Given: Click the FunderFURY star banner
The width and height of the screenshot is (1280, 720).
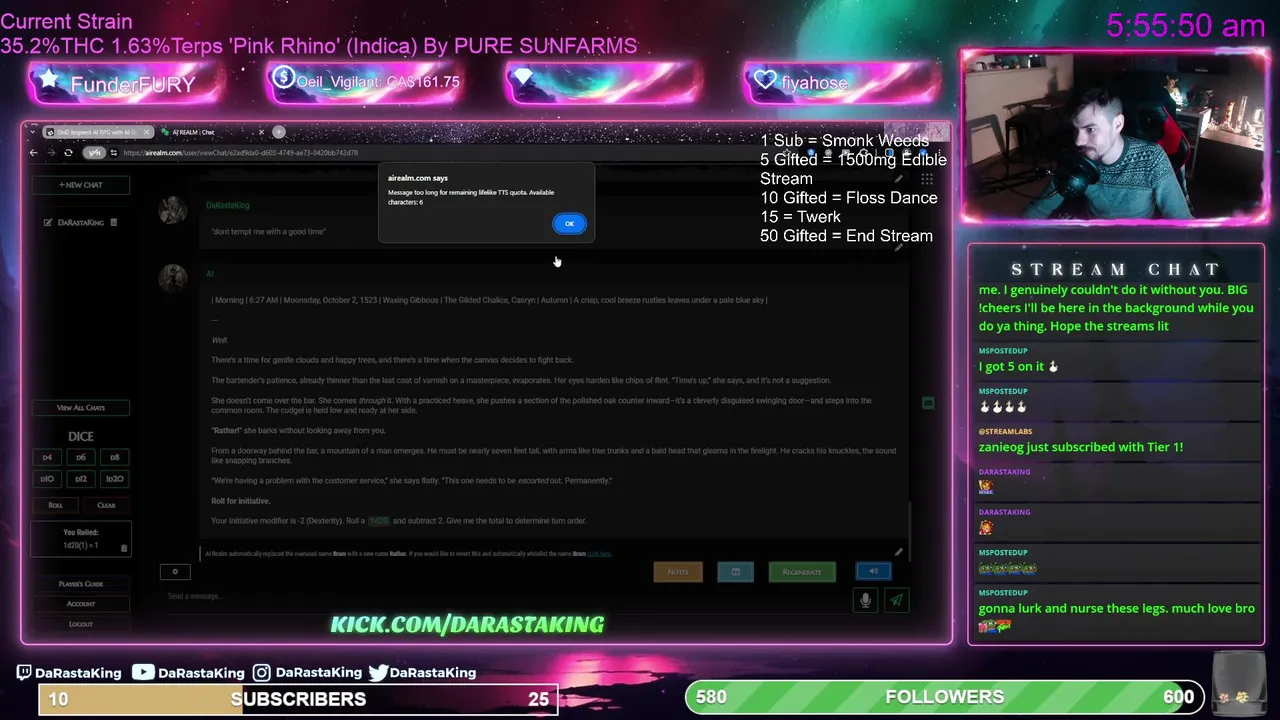Looking at the screenshot, I should (126, 84).
